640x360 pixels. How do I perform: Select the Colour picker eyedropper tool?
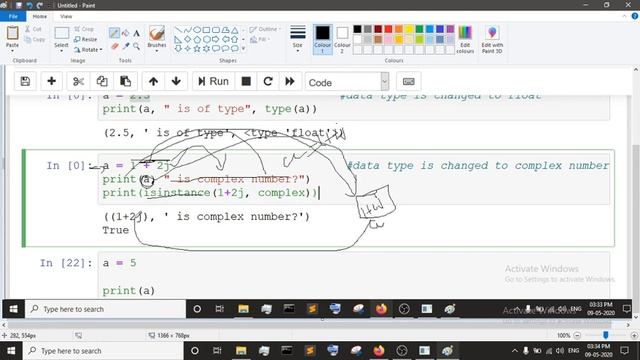[x=126, y=46]
